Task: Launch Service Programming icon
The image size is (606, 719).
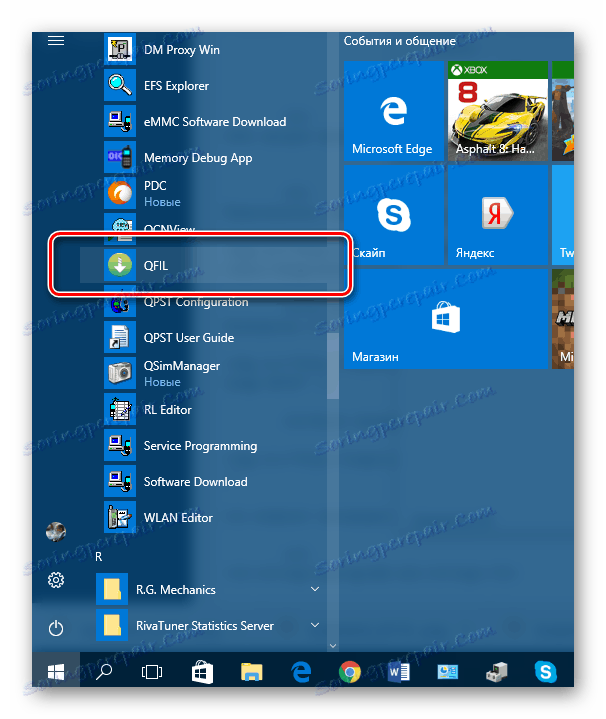Action: pos(120,445)
